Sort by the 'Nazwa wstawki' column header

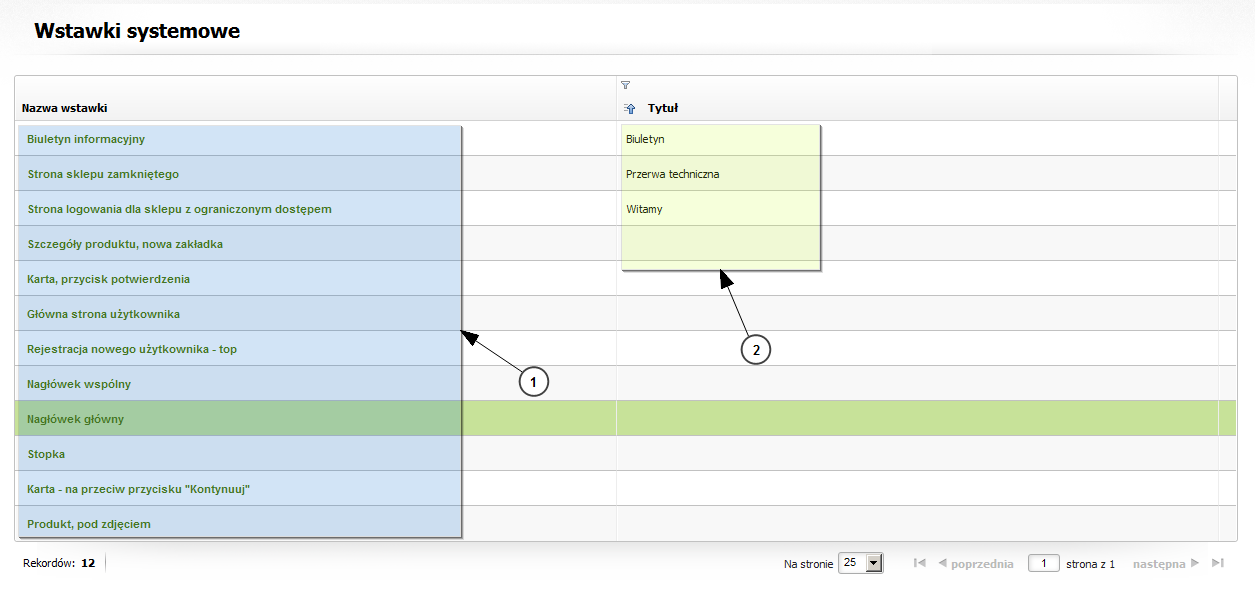pyautogui.click(x=65, y=108)
